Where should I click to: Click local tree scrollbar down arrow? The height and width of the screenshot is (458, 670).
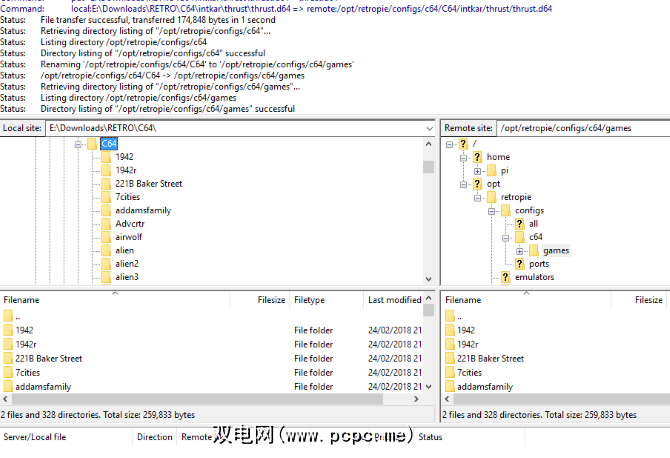point(429,279)
